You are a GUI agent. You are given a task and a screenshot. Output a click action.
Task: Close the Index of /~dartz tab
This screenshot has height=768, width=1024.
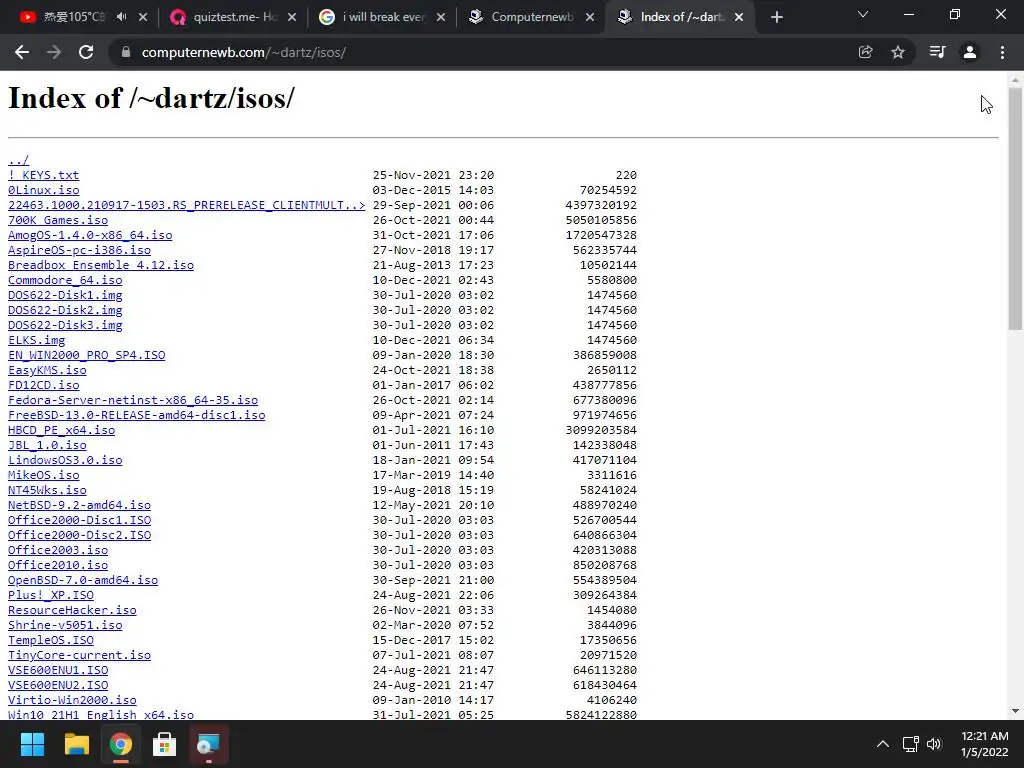coord(739,17)
